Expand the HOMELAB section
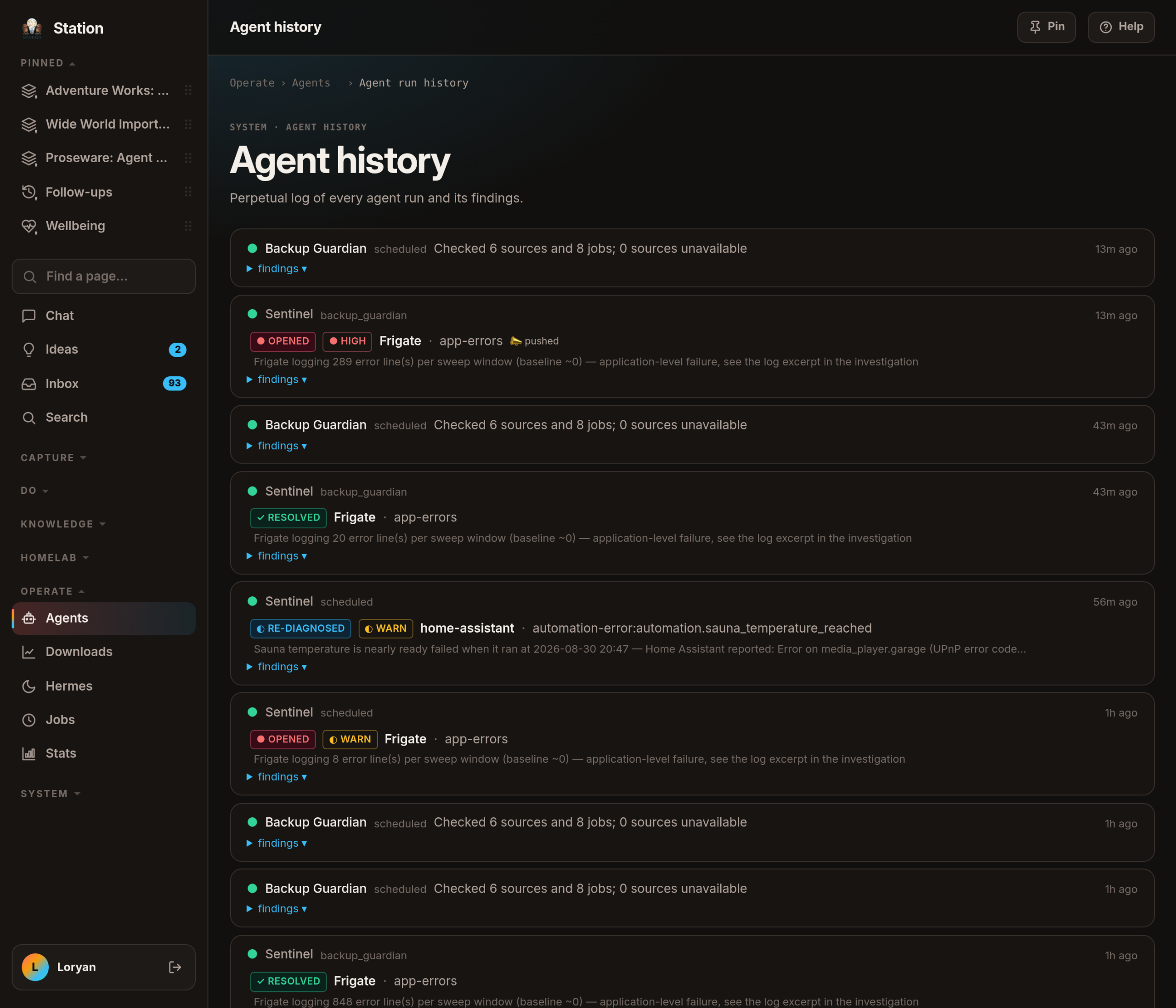The image size is (1176, 1008). click(x=55, y=557)
